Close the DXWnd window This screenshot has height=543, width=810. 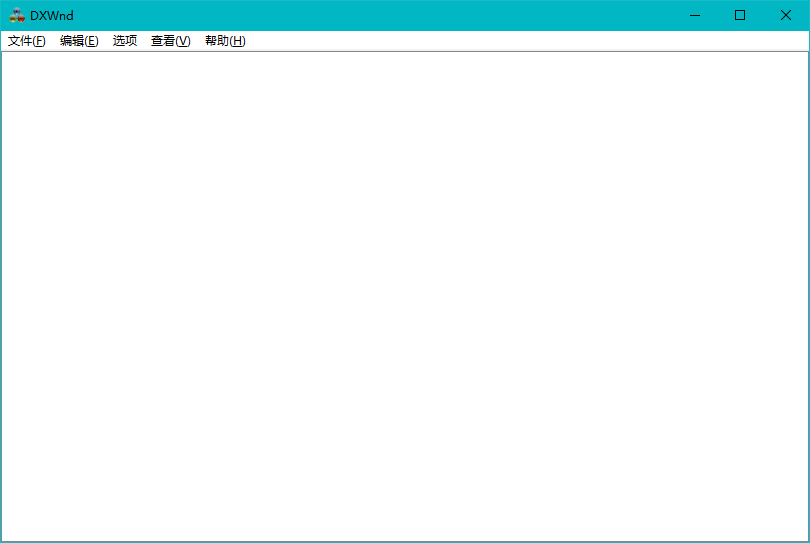click(786, 15)
